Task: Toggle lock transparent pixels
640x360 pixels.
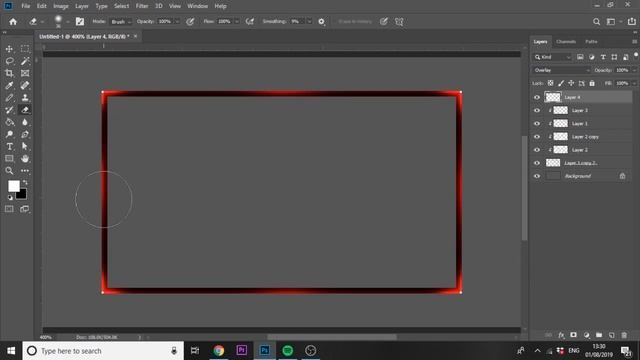Action: pyautogui.click(x=550, y=83)
